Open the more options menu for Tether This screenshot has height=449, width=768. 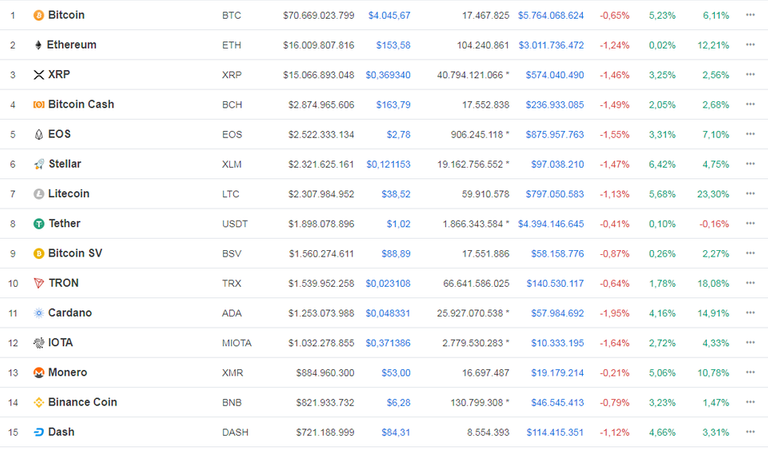[x=750, y=224]
